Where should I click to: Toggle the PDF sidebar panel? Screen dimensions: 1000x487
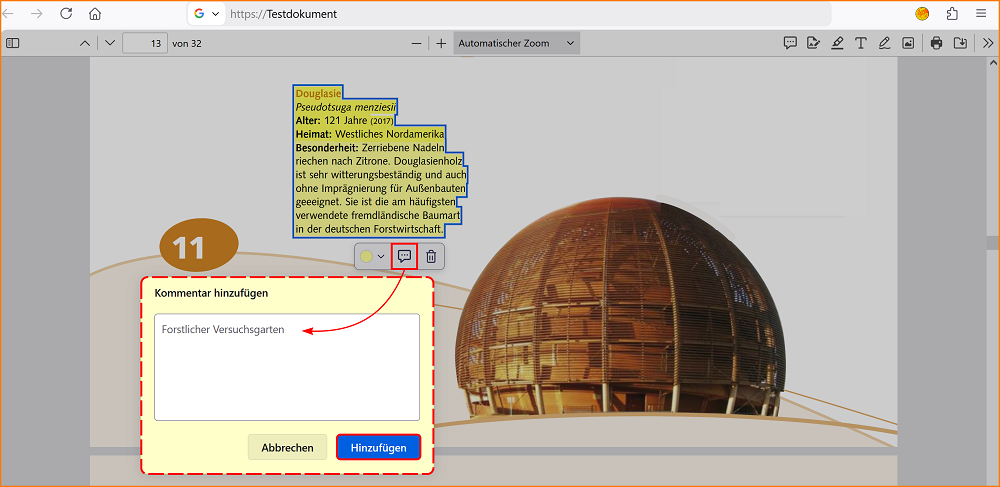(x=13, y=43)
